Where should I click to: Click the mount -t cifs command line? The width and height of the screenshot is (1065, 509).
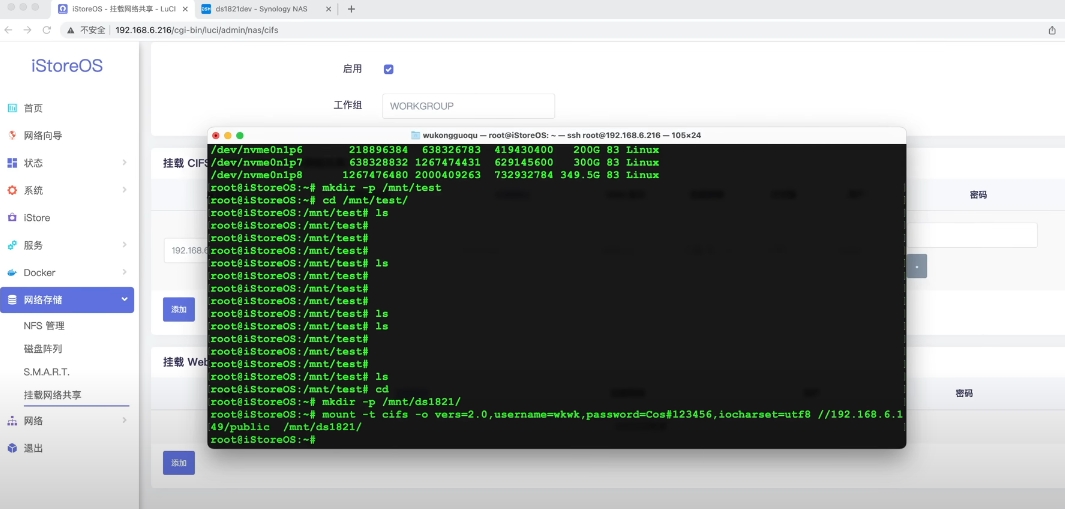pos(557,421)
